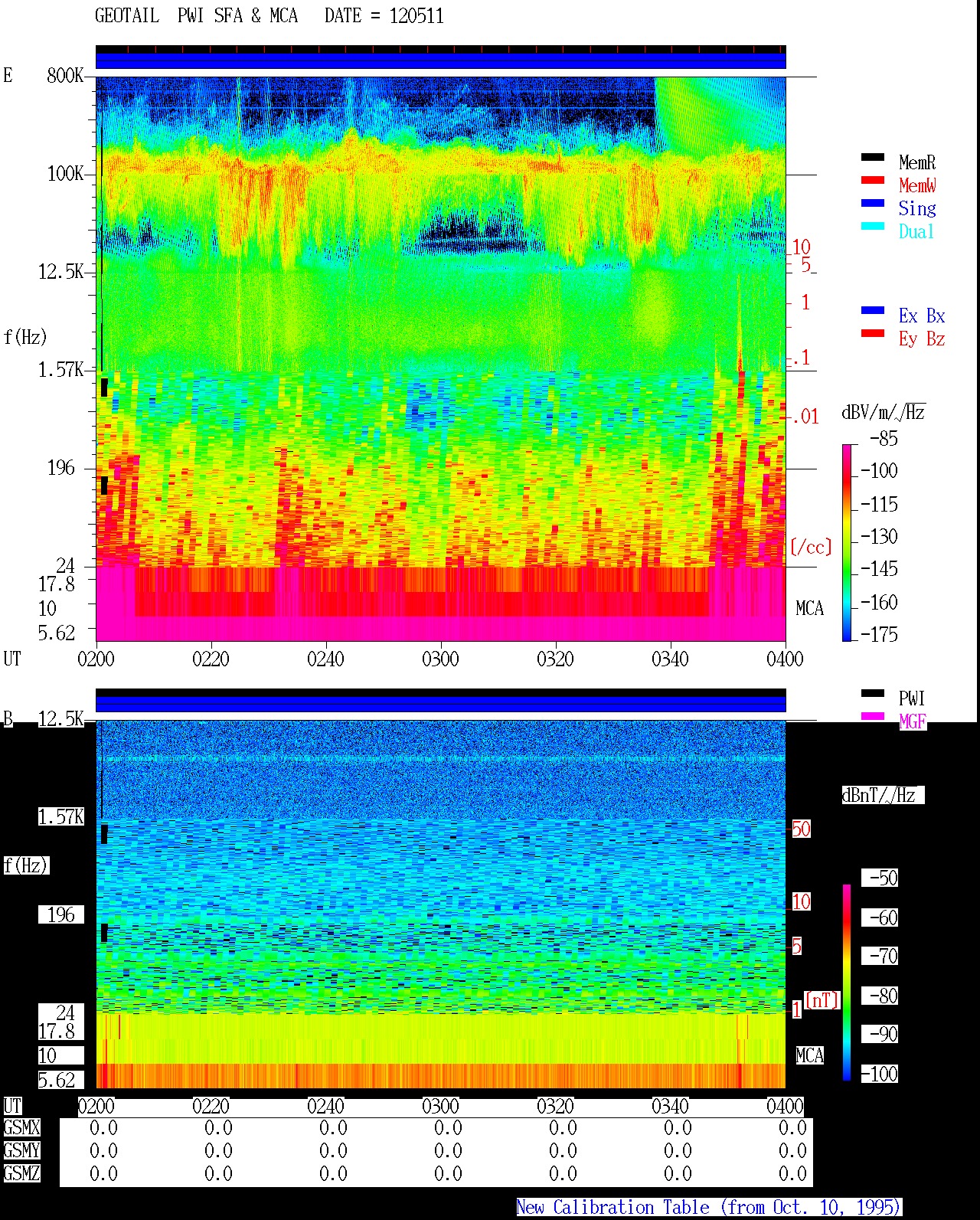The width and height of the screenshot is (980, 1220).
Task: Click the red Ey Bz legend swatch
Action: pyautogui.click(x=873, y=333)
